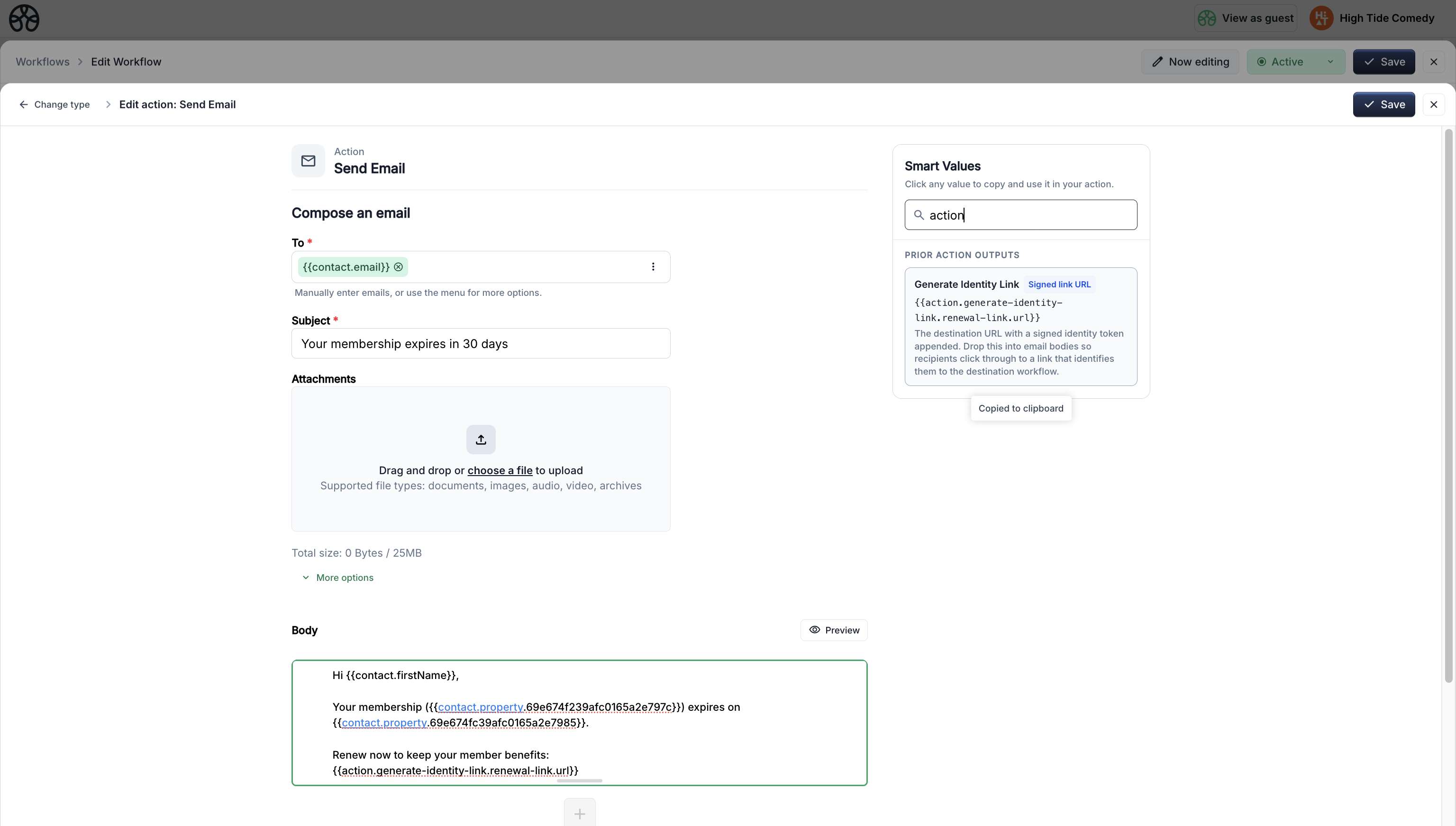Toggle the Now editing mode button
1456x826 pixels.
click(1190, 62)
